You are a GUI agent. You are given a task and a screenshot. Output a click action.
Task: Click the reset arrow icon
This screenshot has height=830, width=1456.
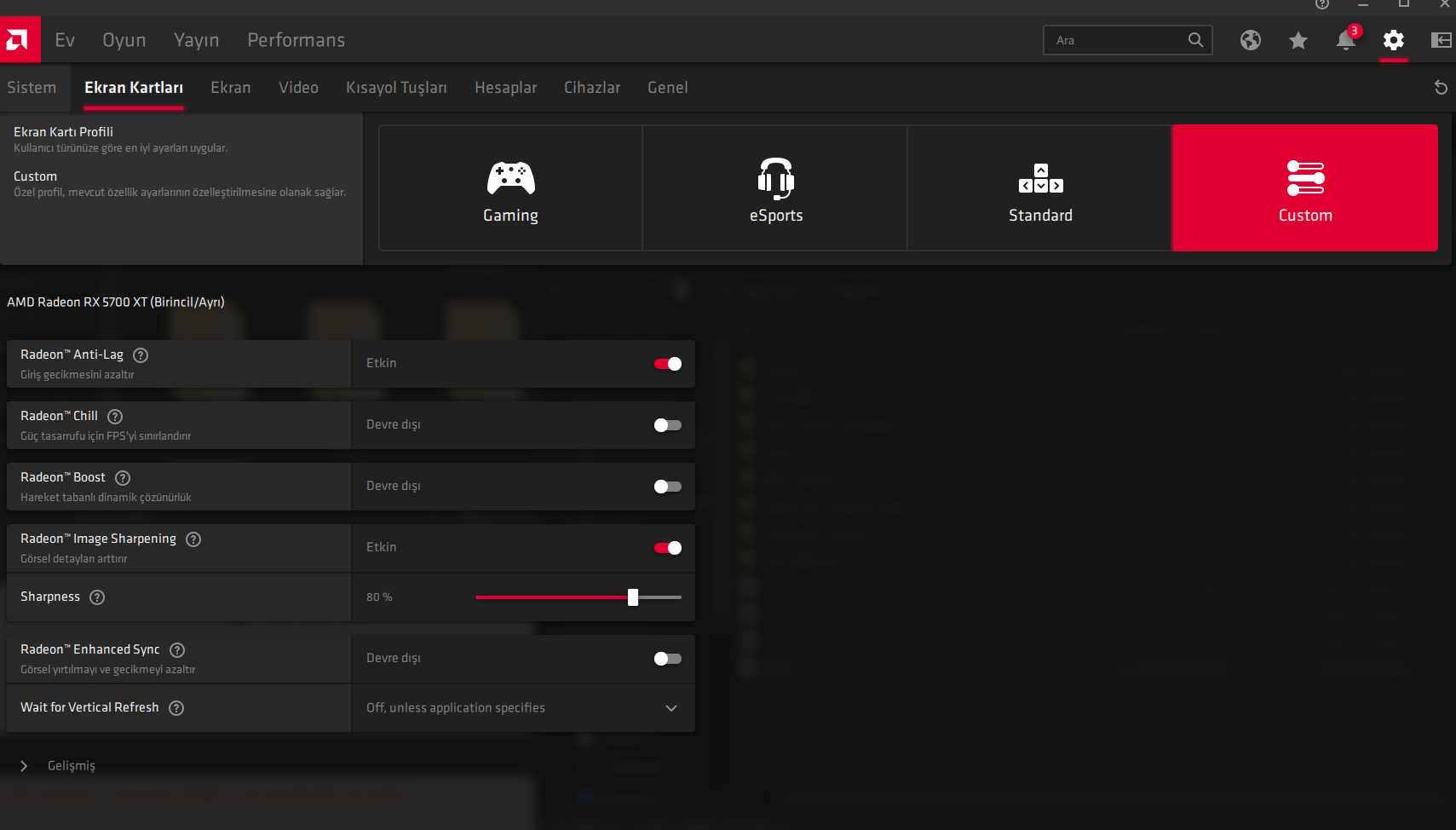pos(1441,88)
